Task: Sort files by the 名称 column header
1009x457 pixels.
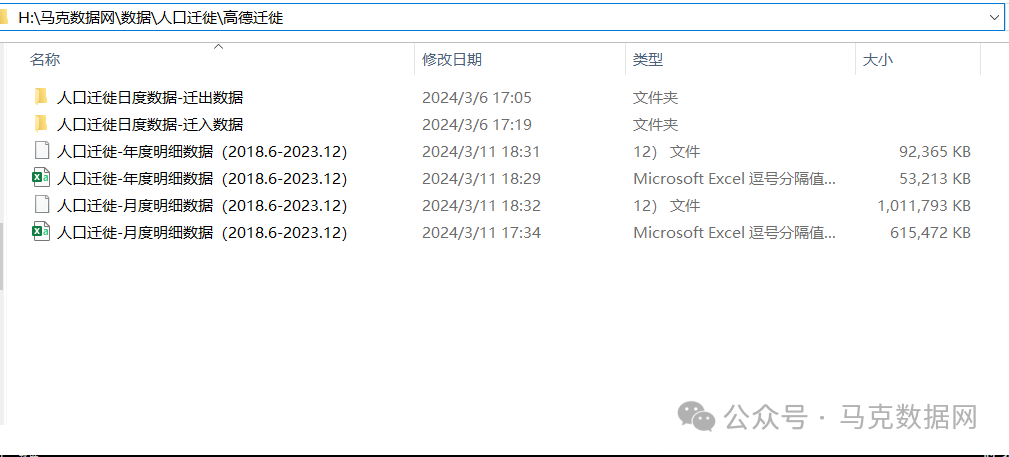Action: pos(45,60)
